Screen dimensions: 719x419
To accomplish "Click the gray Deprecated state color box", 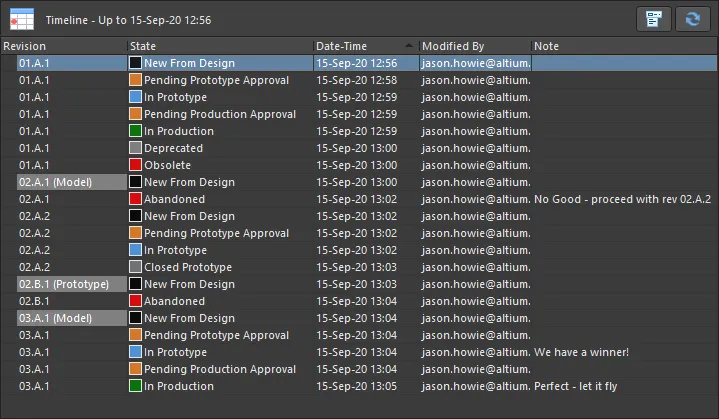I will click(135, 148).
